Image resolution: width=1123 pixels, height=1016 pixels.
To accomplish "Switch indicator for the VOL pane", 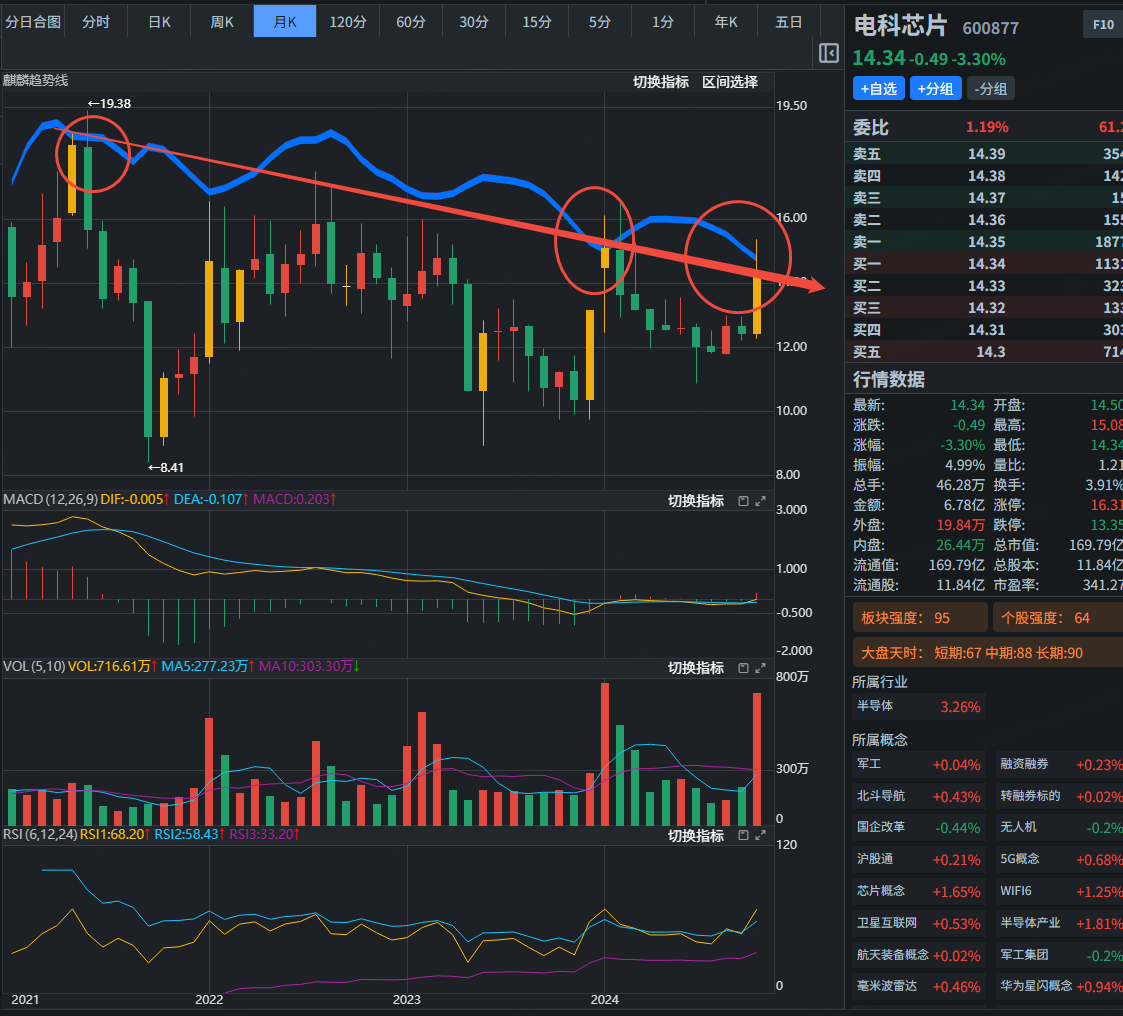I will (x=695, y=668).
